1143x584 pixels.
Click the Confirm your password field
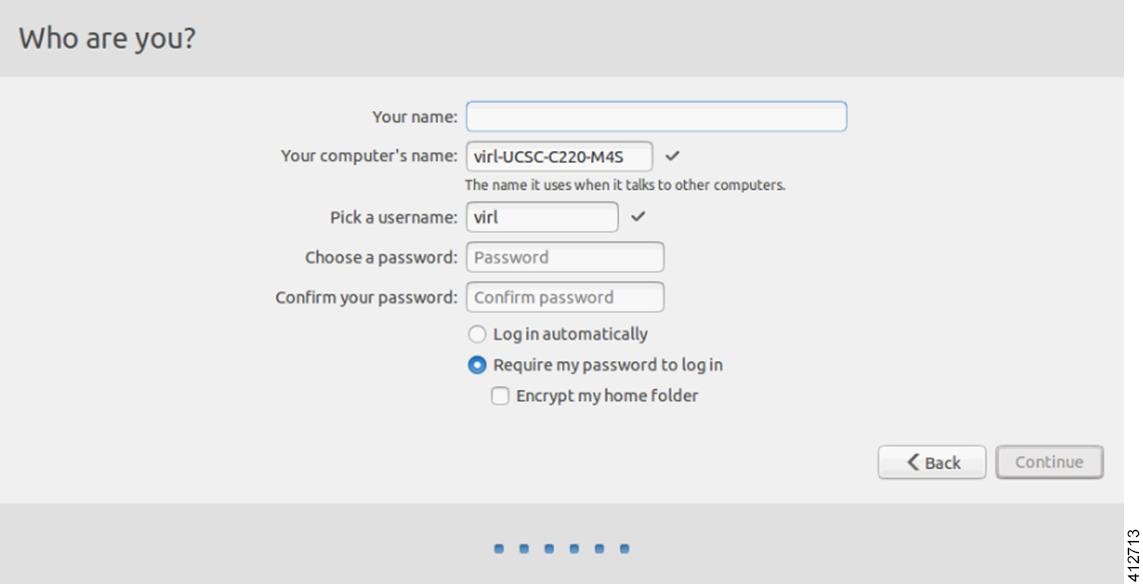click(564, 297)
